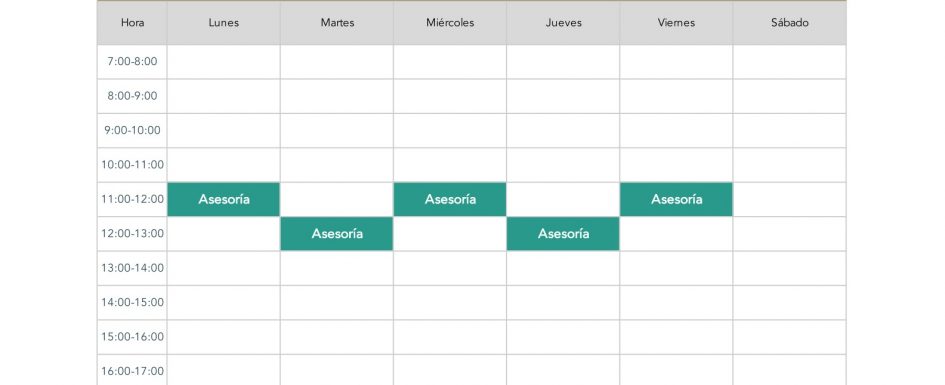Click the Viernes column header

pyautogui.click(x=676, y=23)
